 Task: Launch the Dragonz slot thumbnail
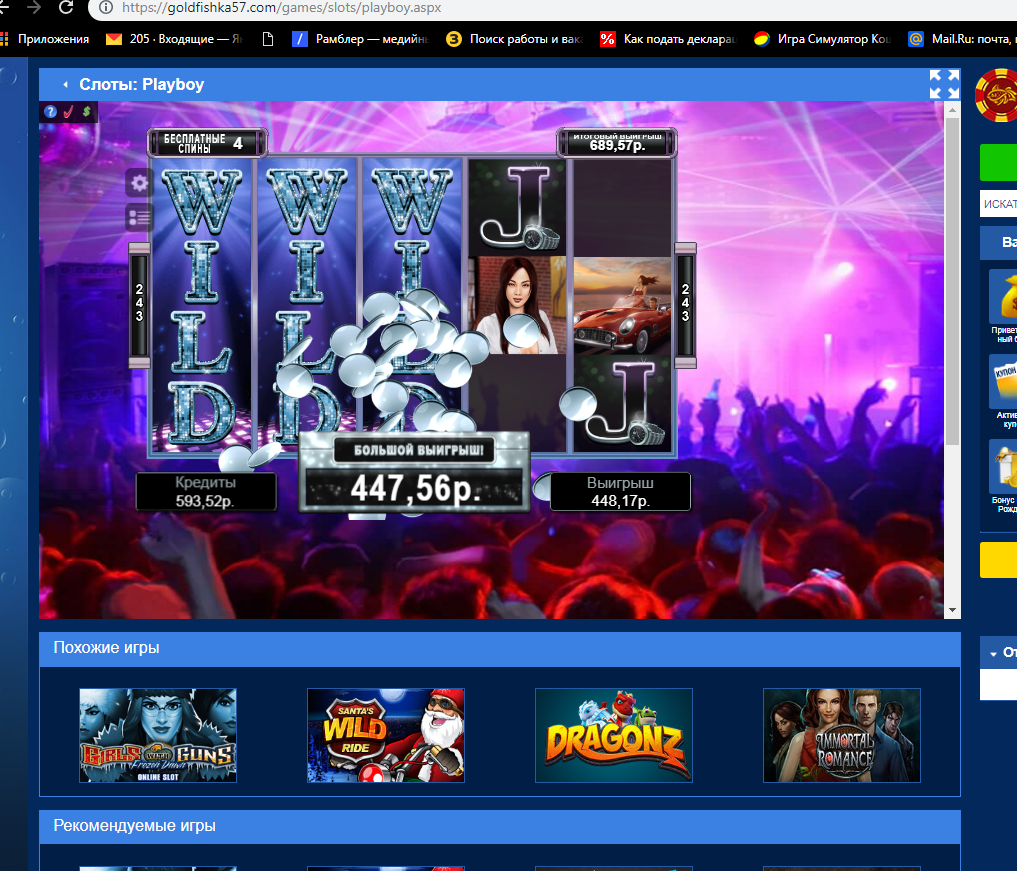click(613, 735)
